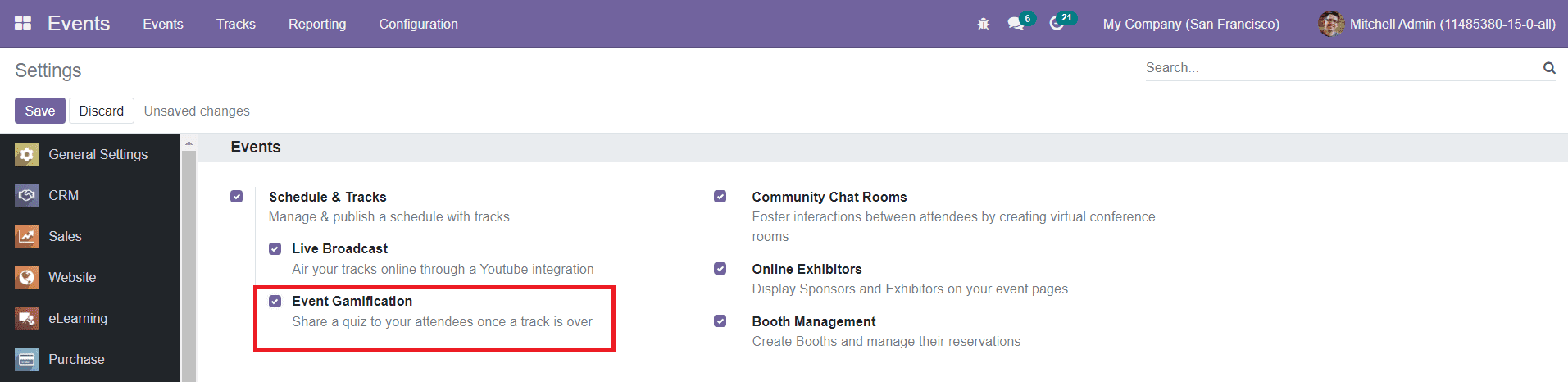
Task: Click 'Air your tracks online through a Youtube integration'
Action: [x=443, y=269]
